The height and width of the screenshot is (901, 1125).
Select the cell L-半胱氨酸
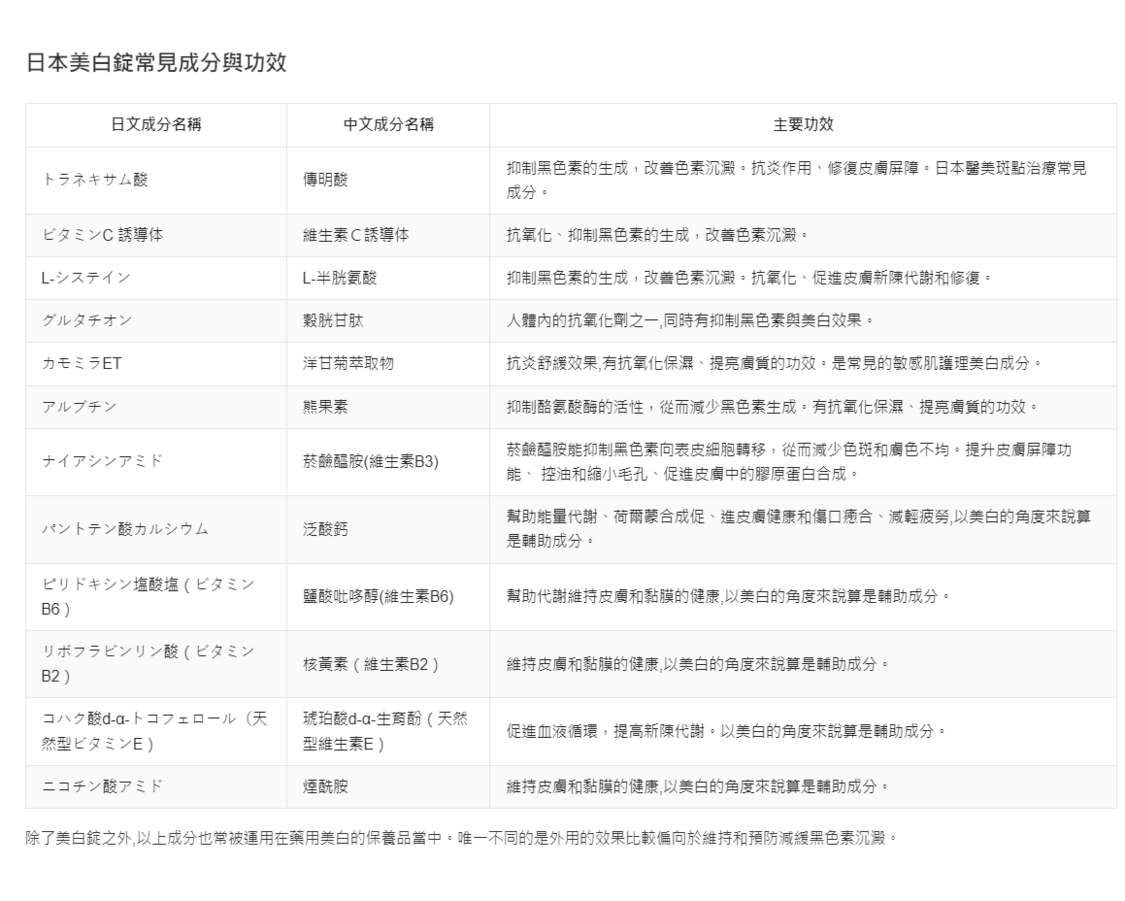pos(388,278)
